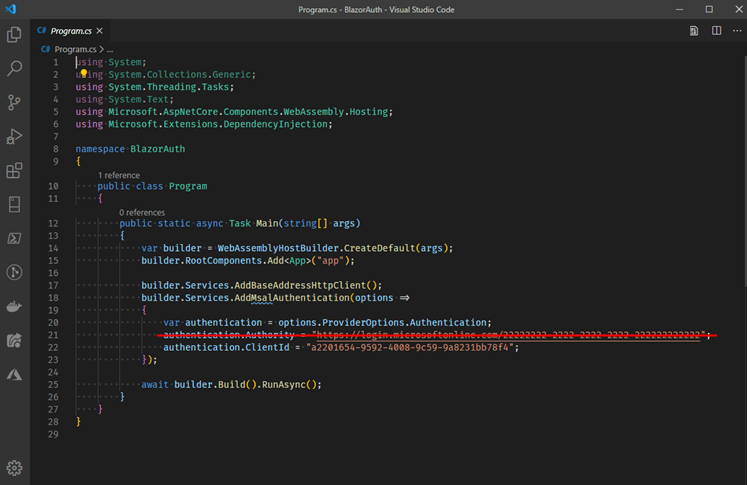Click the ClientId GUID string on line 22
747x485 pixels.
pyautogui.click(x=410, y=347)
